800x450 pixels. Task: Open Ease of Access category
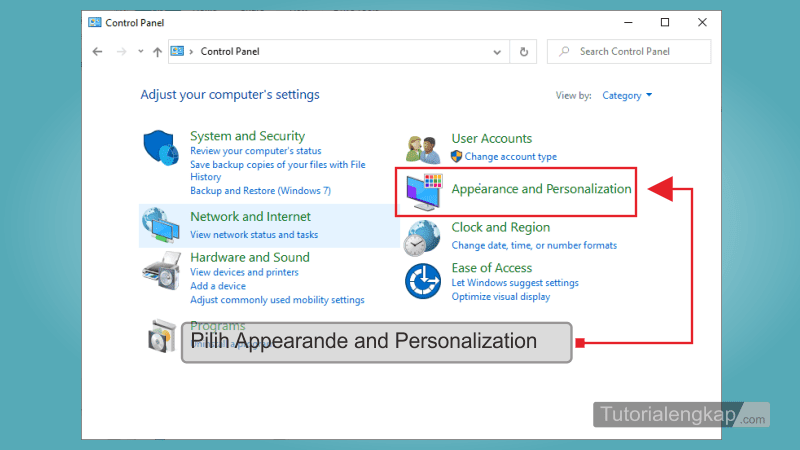click(491, 268)
